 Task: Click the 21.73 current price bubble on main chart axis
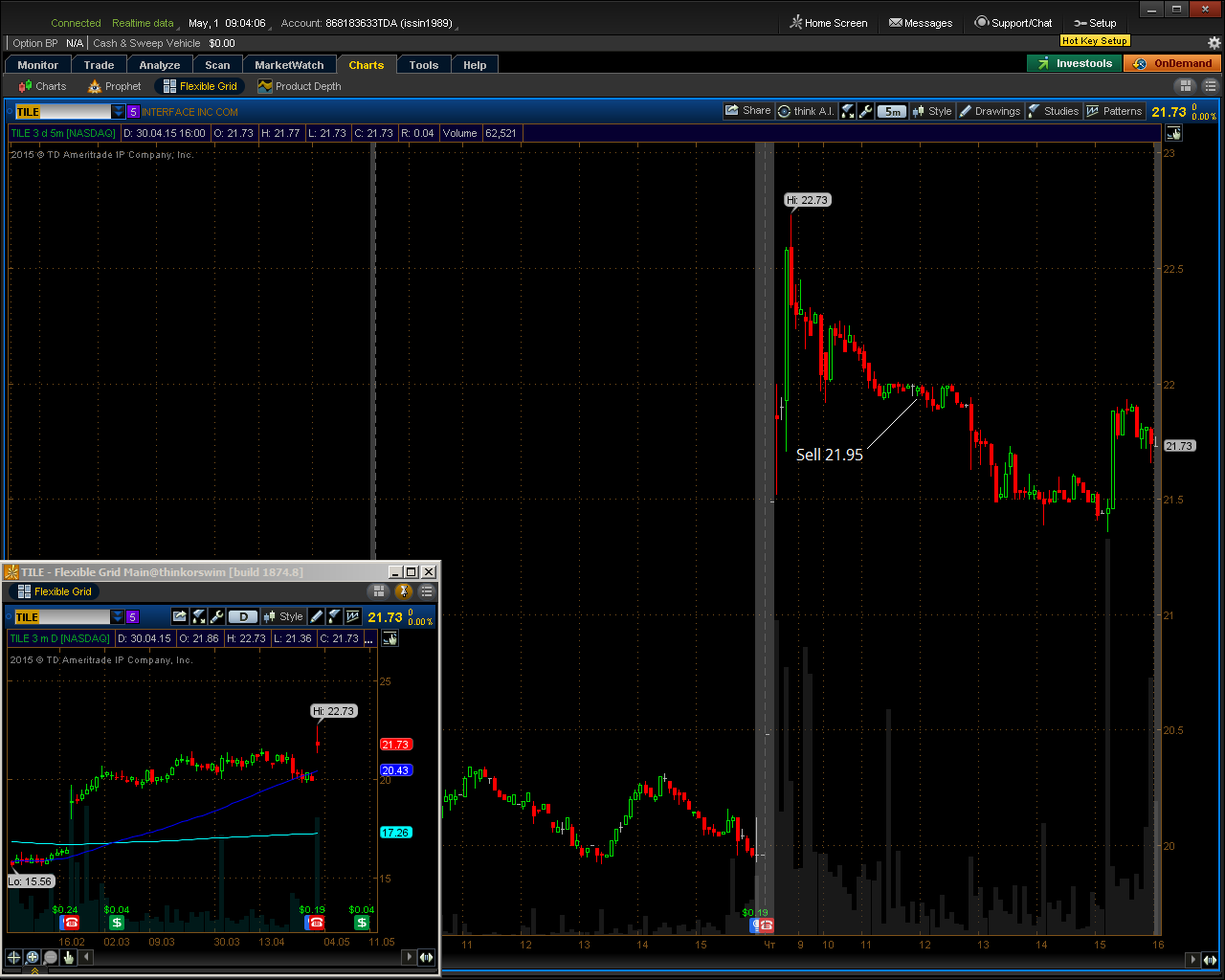pyautogui.click(x=1179, y=446)
